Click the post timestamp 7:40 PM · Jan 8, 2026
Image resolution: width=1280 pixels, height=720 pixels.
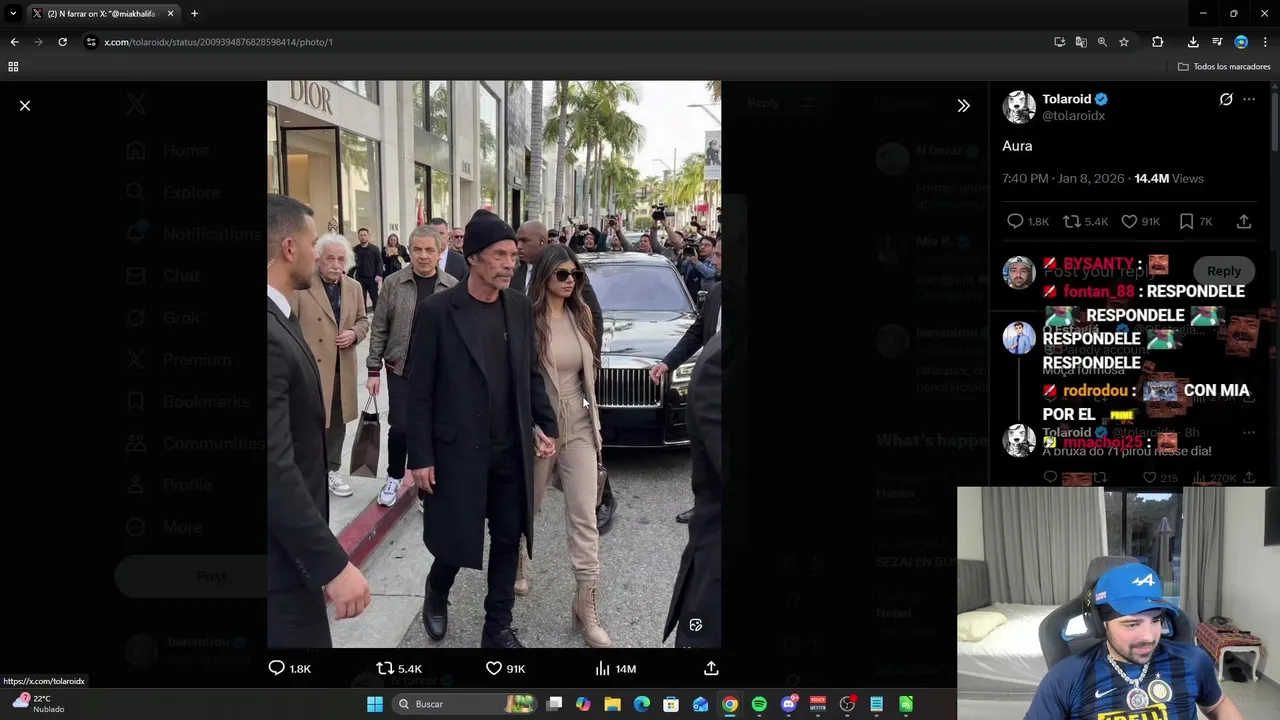(1063, 178)
